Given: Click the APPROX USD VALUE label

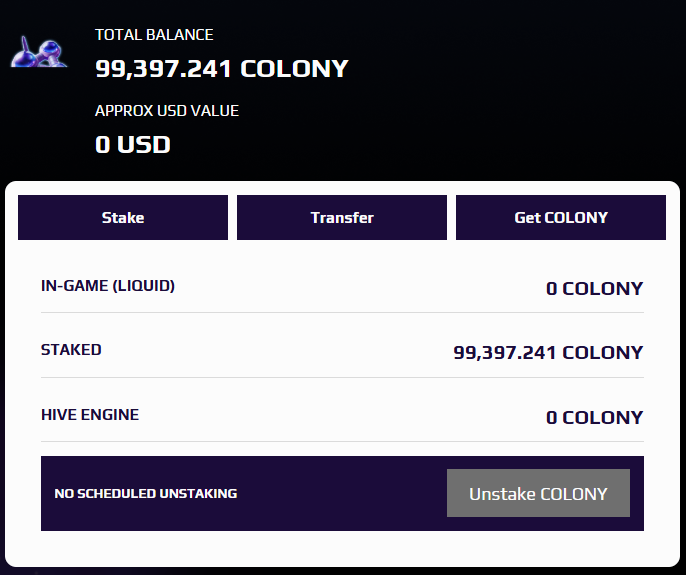Looking at the screenshot, I should click(167, 111).
